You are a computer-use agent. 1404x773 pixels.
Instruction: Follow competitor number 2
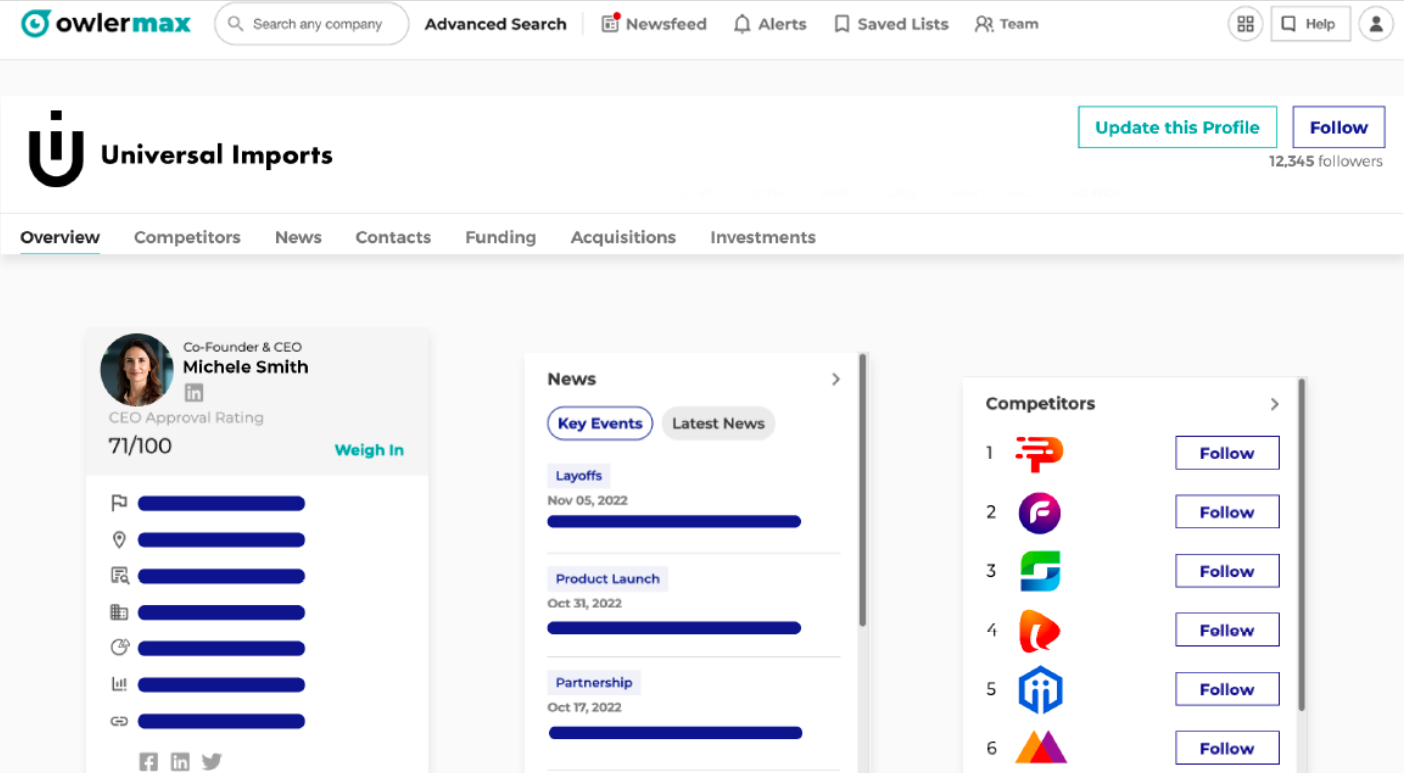point(1227,512)
